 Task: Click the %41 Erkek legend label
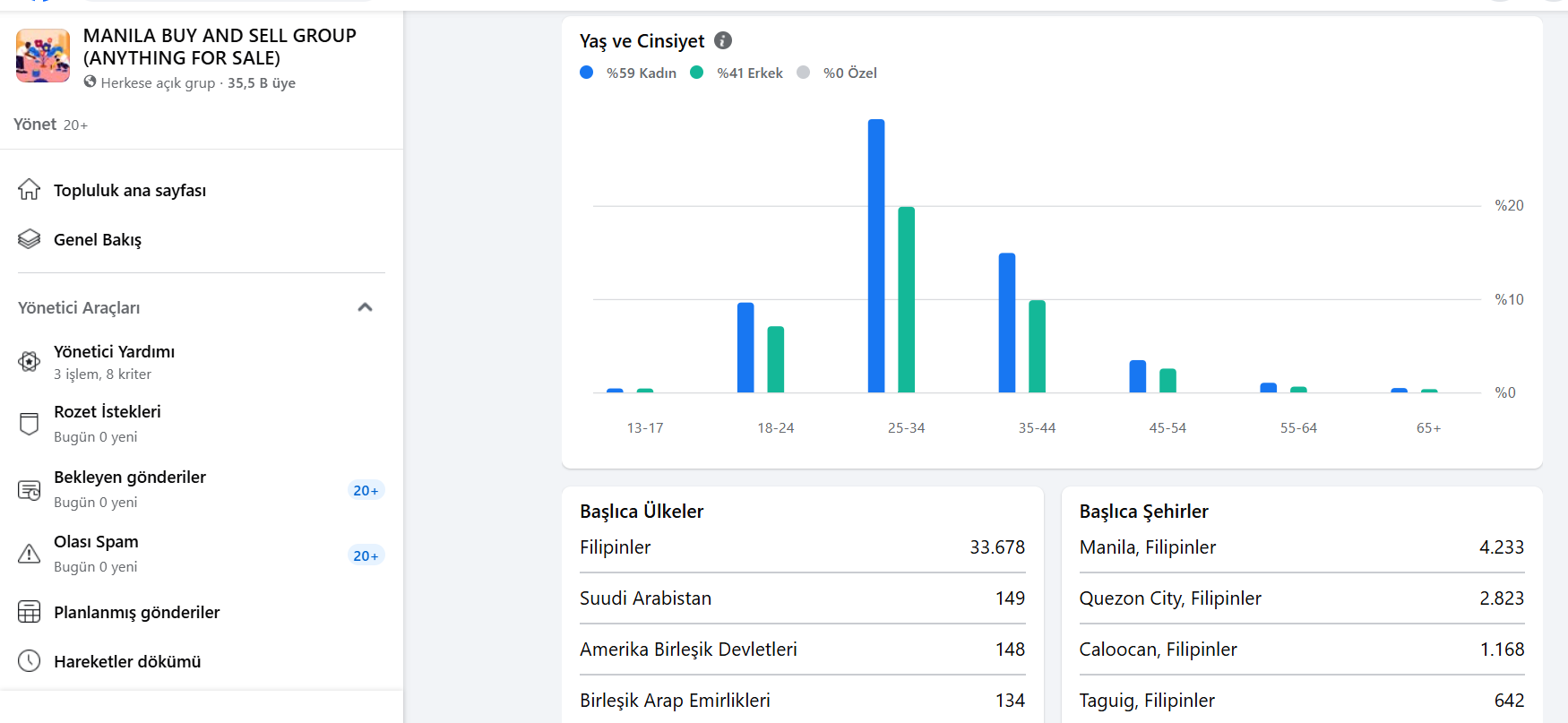[750, 73]
